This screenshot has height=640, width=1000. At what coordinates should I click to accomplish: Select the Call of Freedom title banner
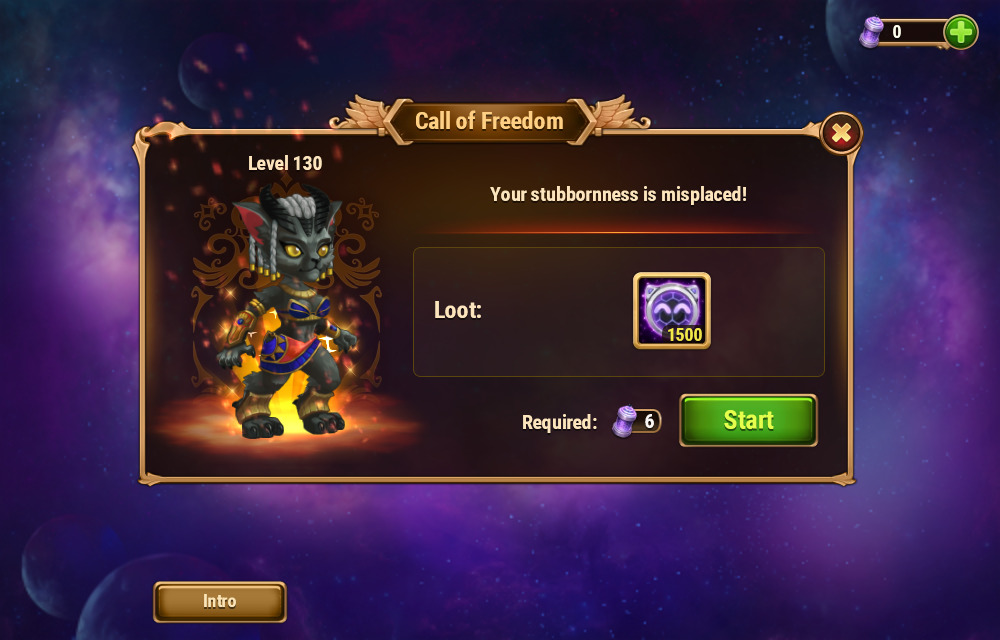coord(489,121)
